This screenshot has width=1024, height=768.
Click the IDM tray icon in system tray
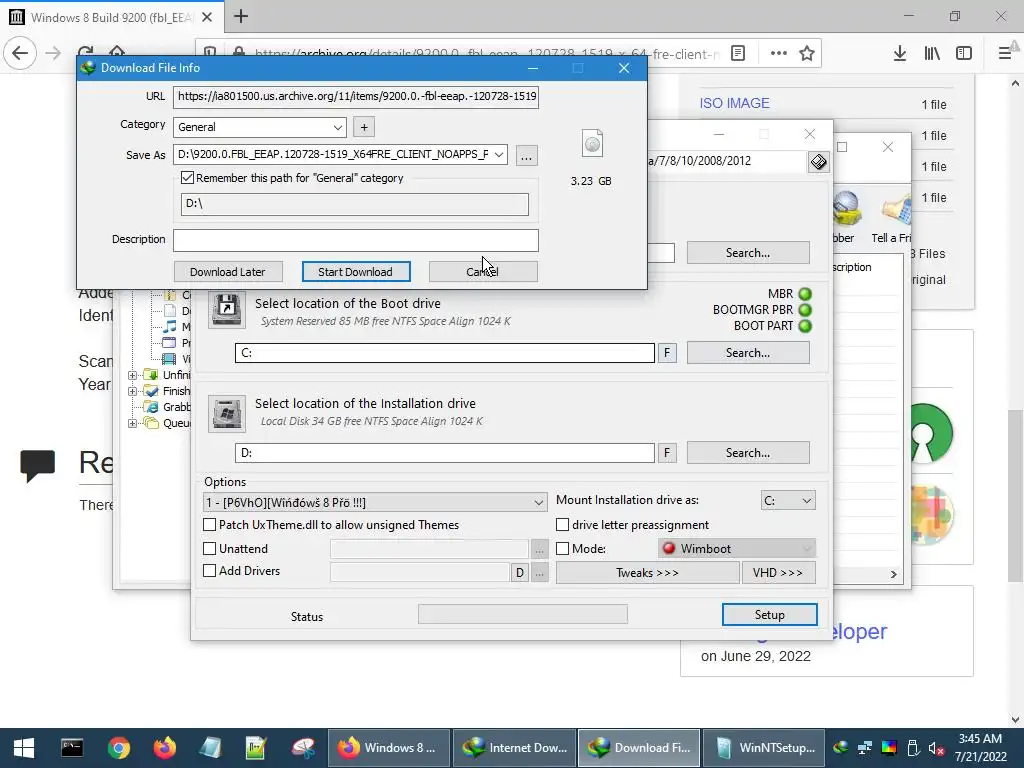pos(841,748)
